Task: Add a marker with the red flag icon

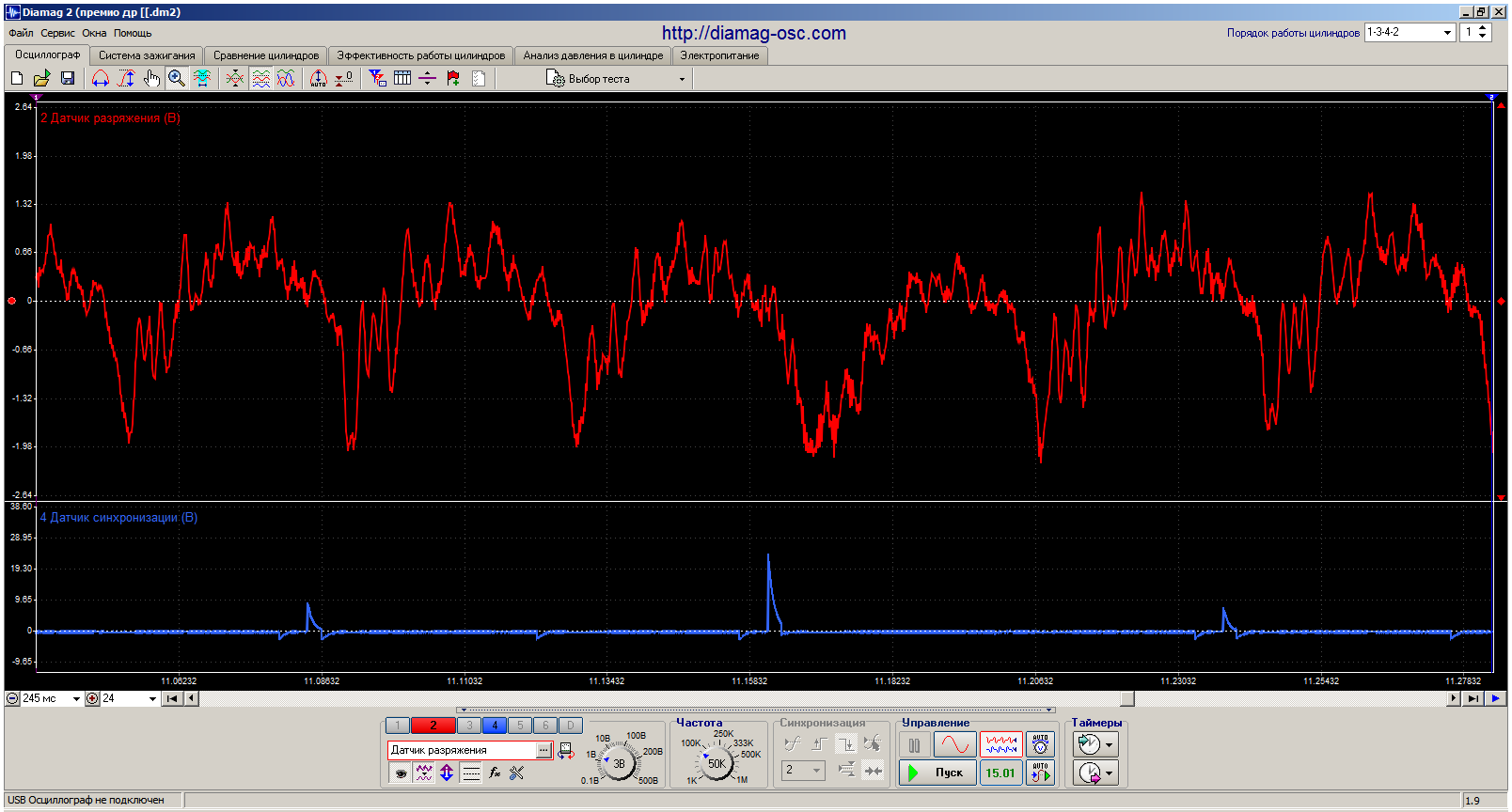Action: point(453,79)
